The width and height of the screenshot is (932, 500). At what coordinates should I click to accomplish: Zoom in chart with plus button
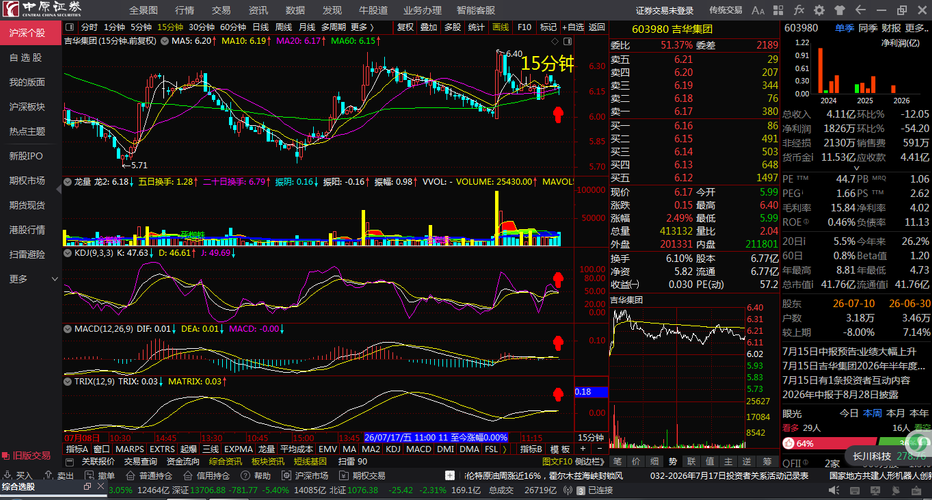[x=583, y=449]
